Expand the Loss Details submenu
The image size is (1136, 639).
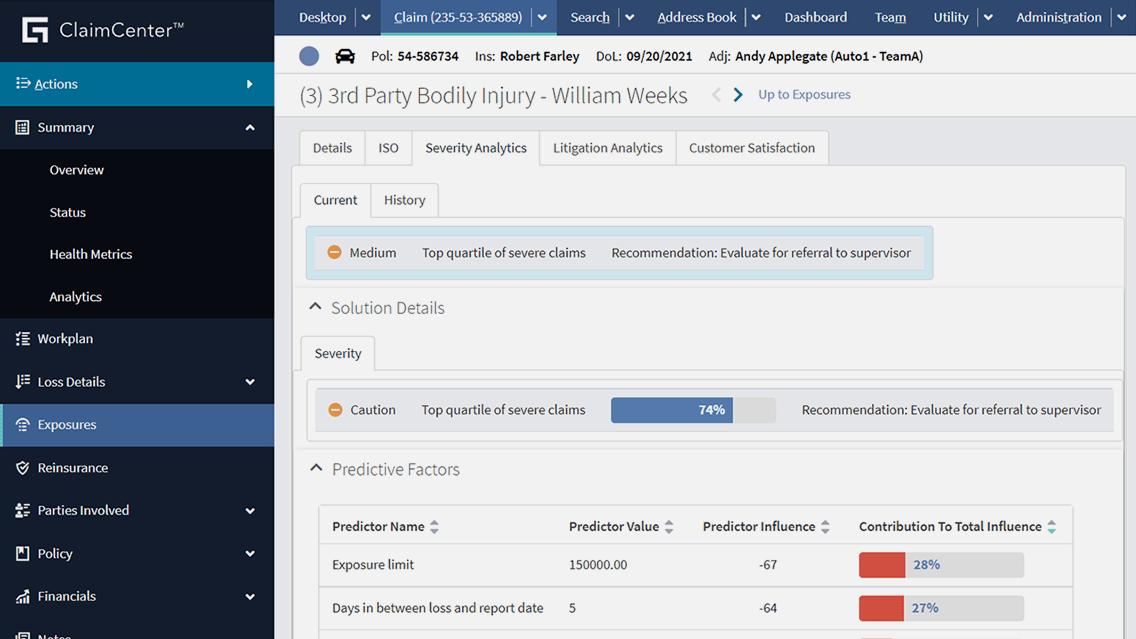point(250,381)
